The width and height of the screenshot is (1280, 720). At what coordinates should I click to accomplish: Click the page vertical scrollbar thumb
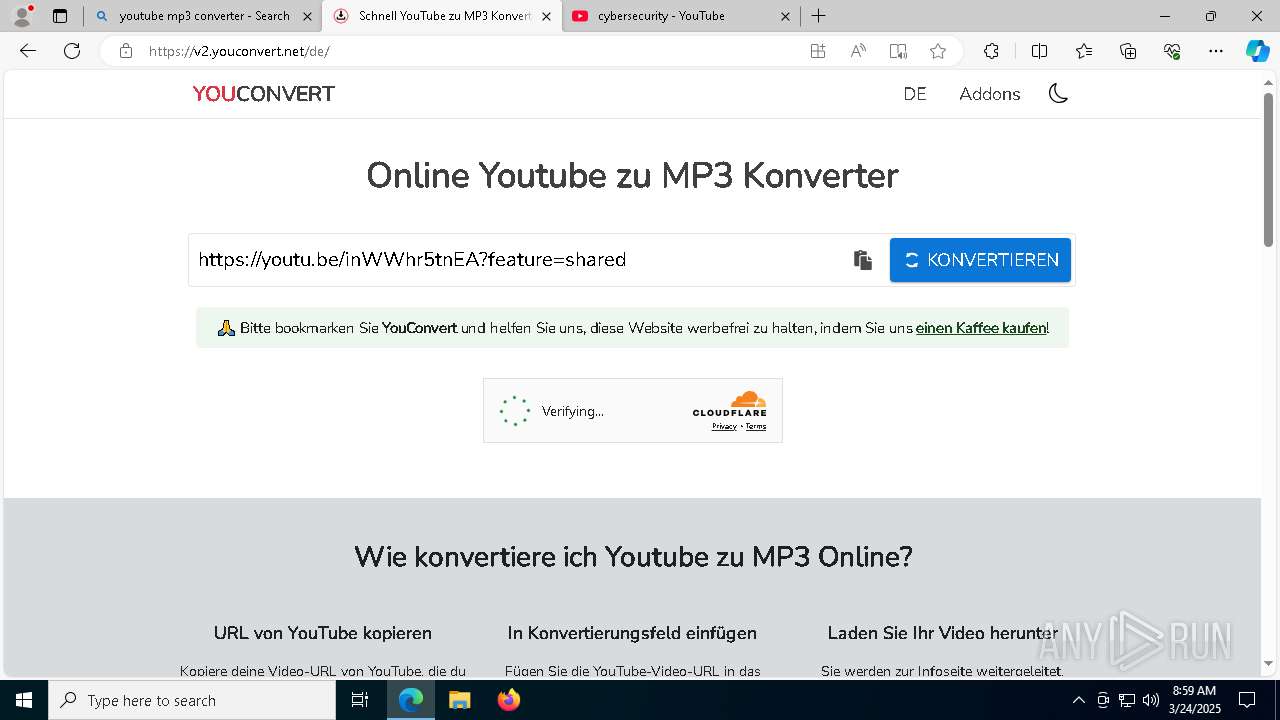(1269, 170)
